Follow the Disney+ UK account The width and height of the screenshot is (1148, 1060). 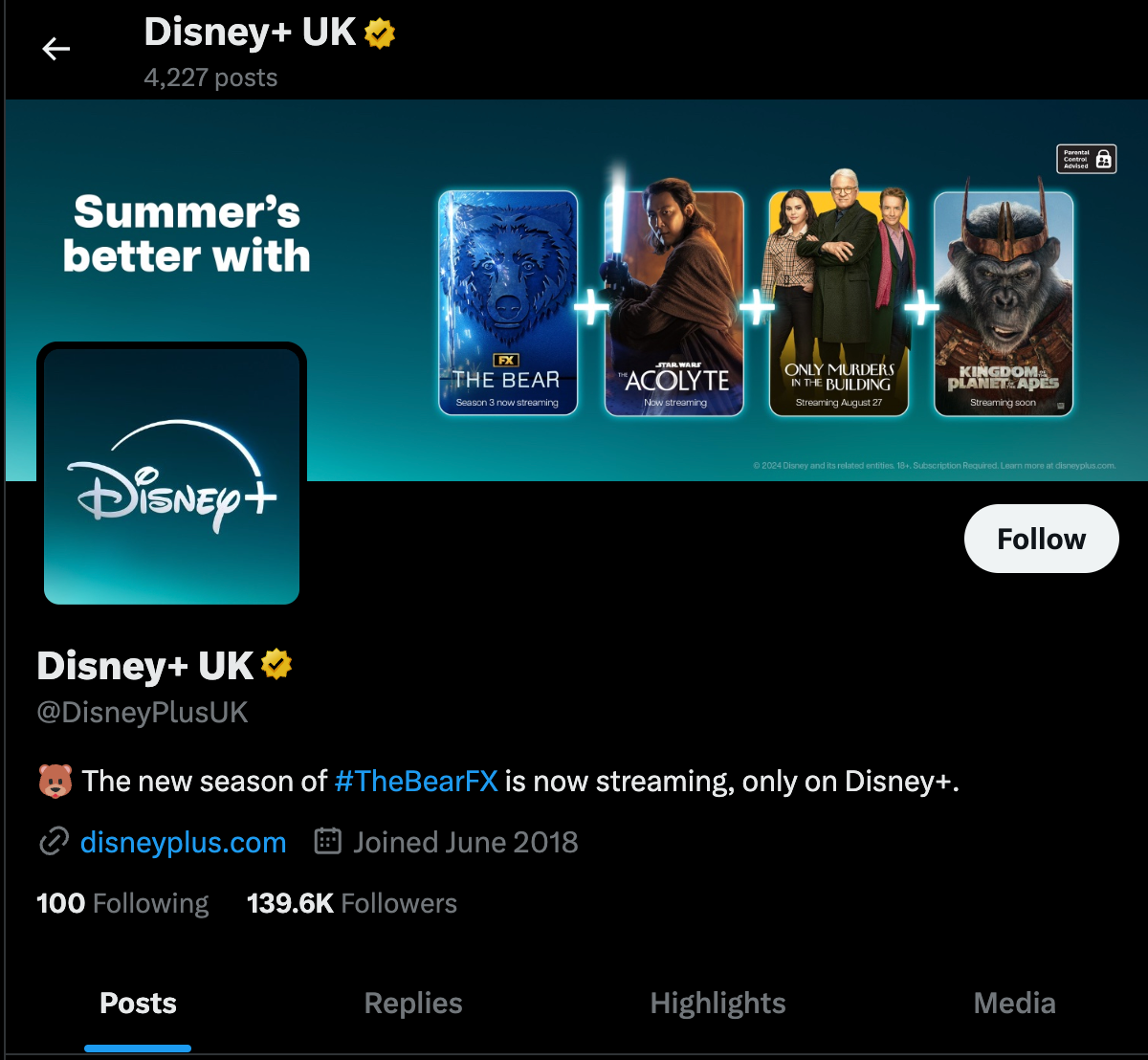pos(1041,539)
